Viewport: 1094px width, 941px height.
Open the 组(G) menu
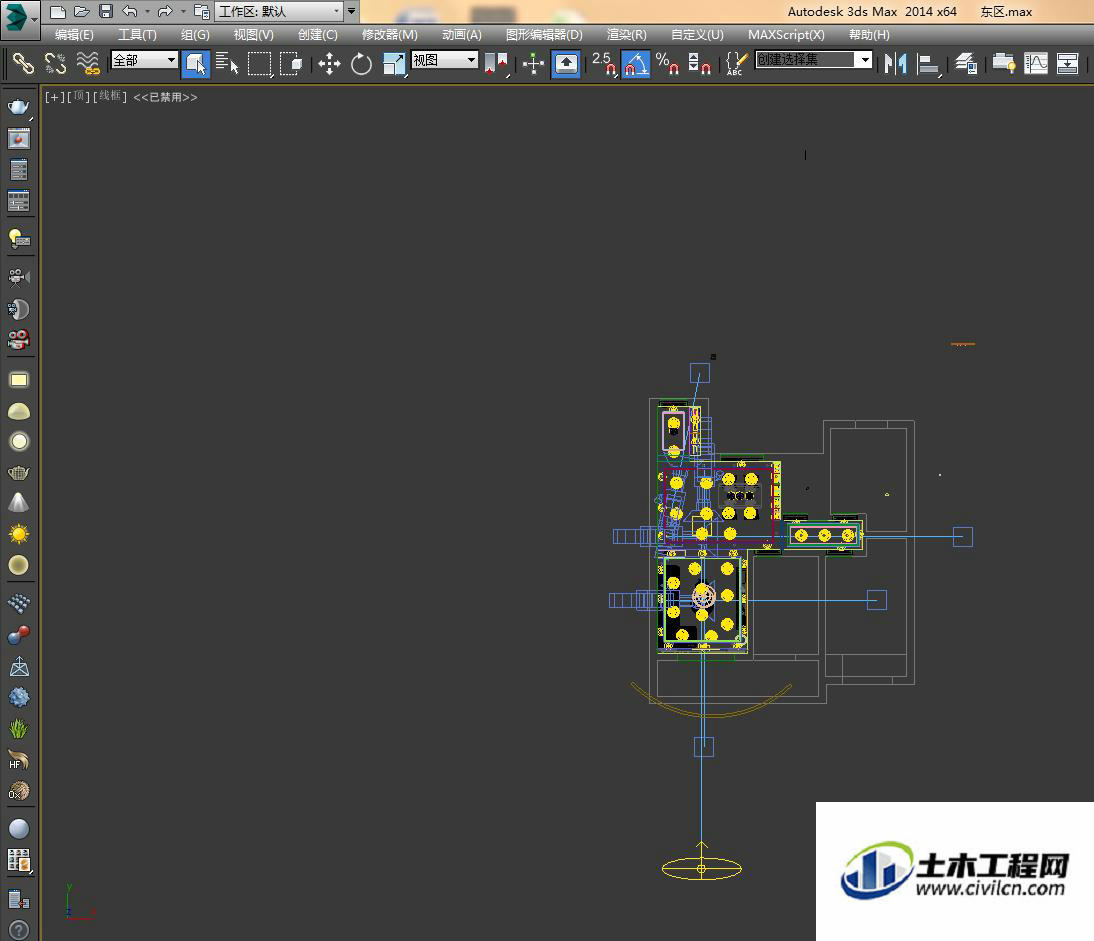click(195, 35)
